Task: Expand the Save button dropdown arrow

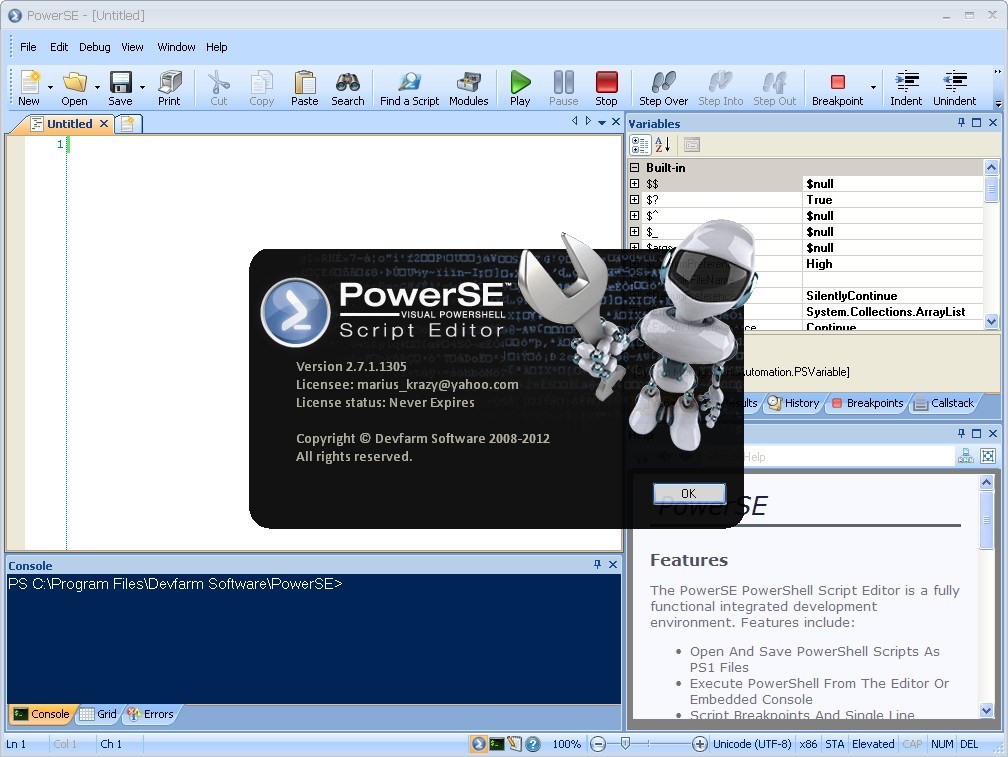Action: click(142, 88)
